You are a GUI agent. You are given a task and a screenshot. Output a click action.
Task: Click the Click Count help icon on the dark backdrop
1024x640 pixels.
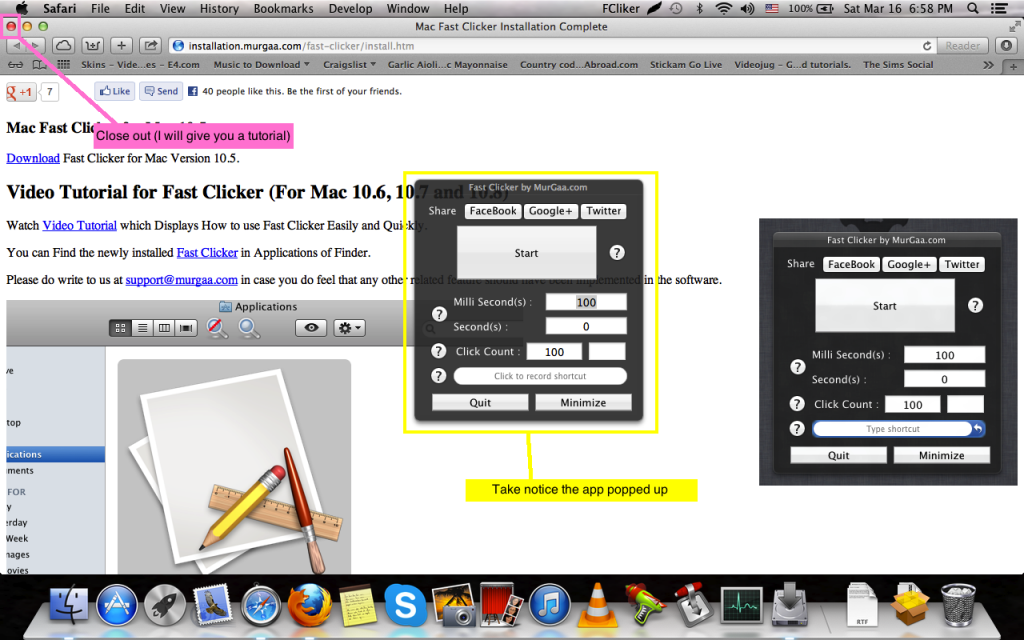pos(797,404)
